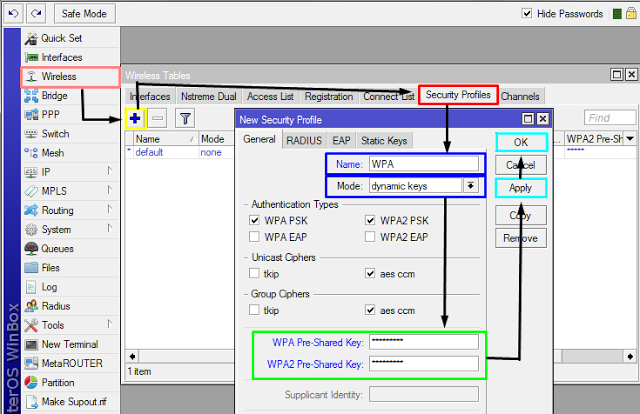Open the Static Keys tab
The image size is (640, 414).
(x=384, y=140)
